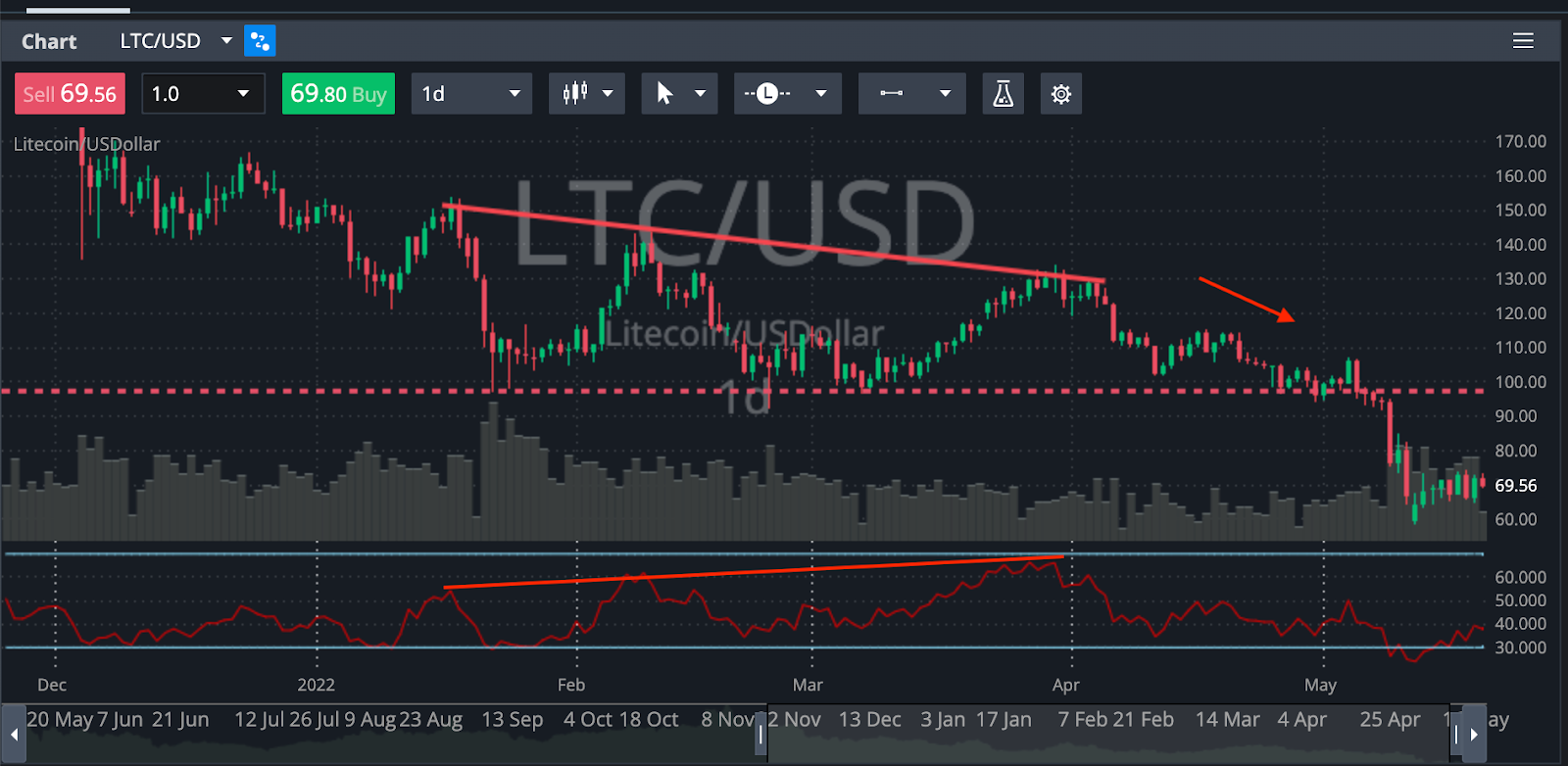The height and width of the screenshot is (766, 1568).
Task: Click the 100.00 price axis label
Action: (1521, 382)
